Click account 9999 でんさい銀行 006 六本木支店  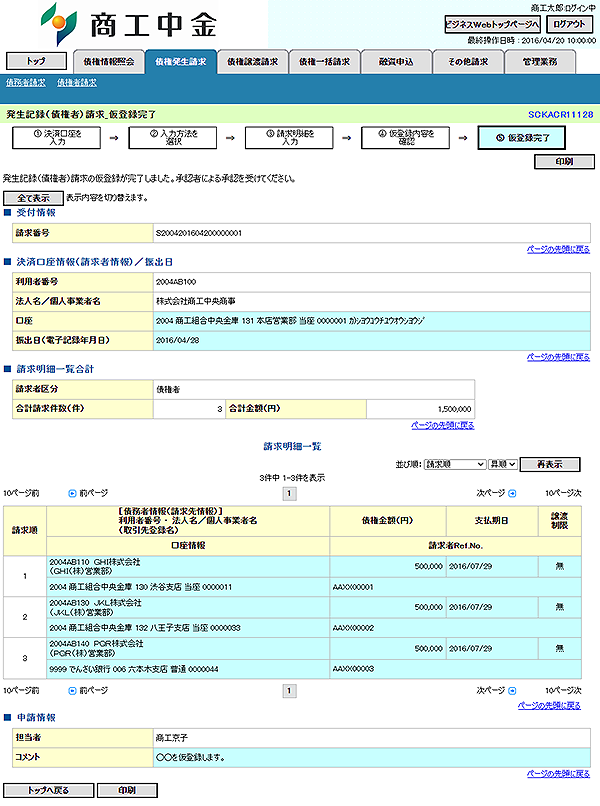pyautogui.click(x=134, y=669)
